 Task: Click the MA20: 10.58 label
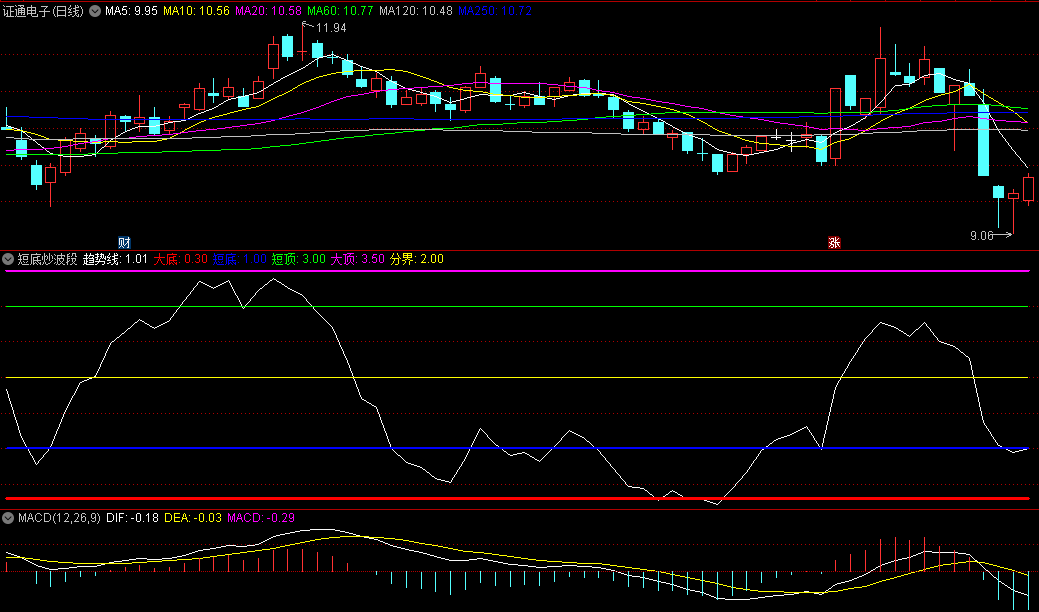(268, 11)
